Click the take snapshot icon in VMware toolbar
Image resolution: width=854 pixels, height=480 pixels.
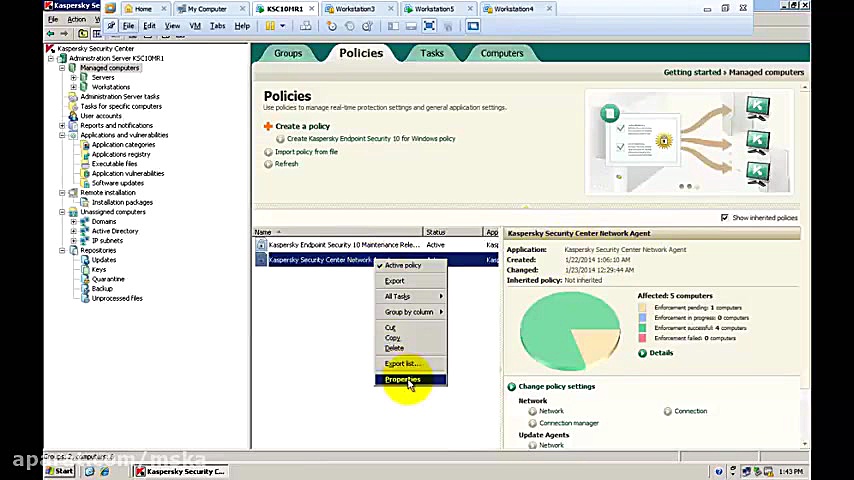click(x=332, y=26)
